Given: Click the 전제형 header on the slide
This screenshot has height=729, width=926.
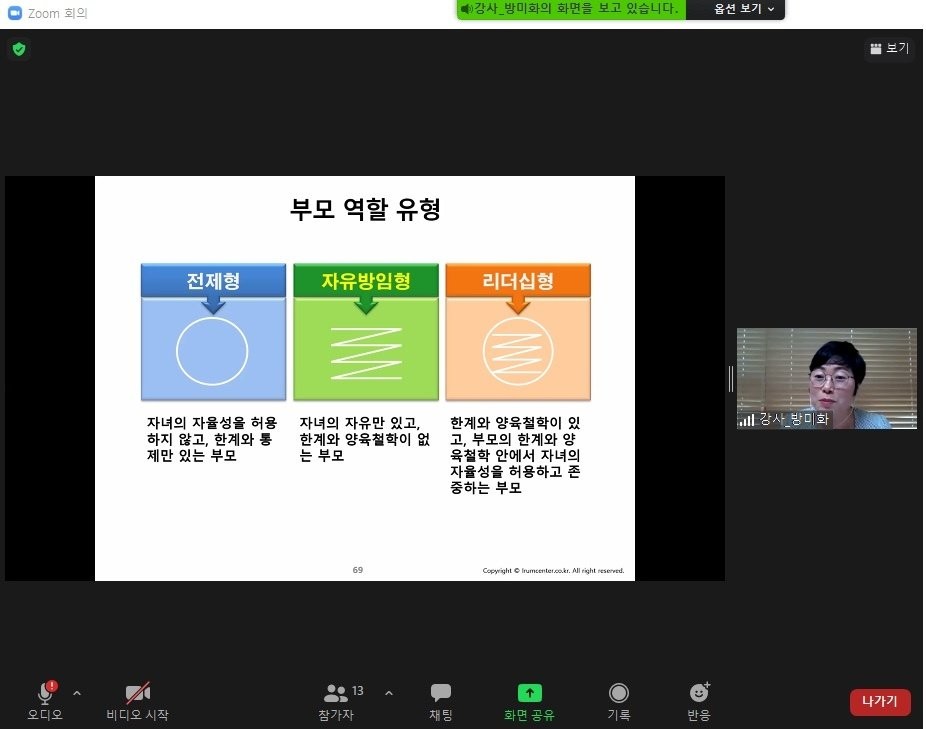Looking at the screenshot, I should pyautogui.click(x=213, y=281).
